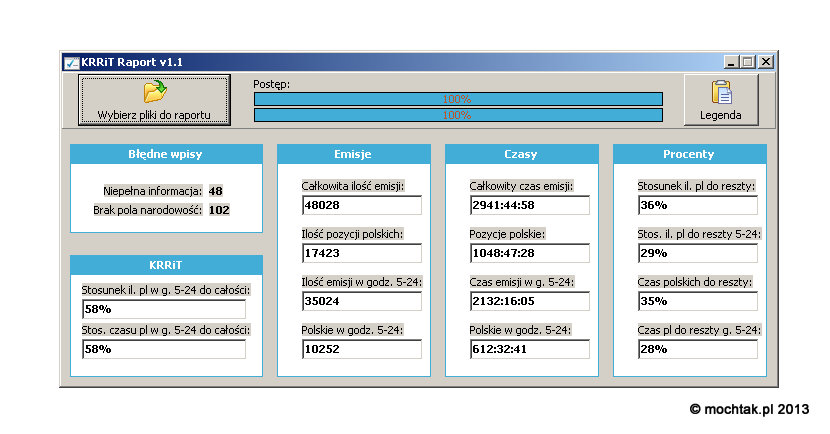Minimize the KRRiT Raport window
Viewport: 830px width, 434px height.
[731, 62]
